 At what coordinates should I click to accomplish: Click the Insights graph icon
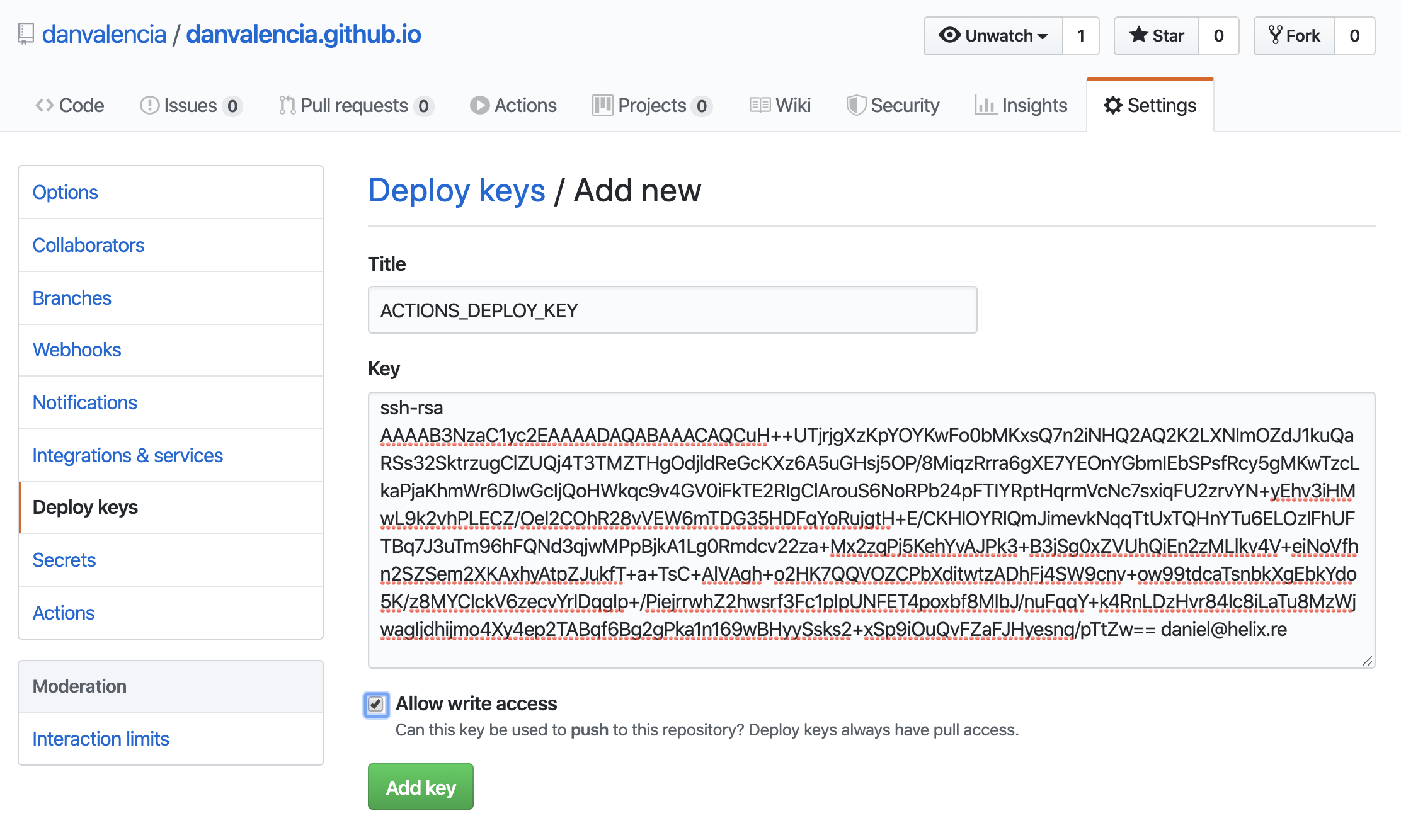(x=985, y=105)
